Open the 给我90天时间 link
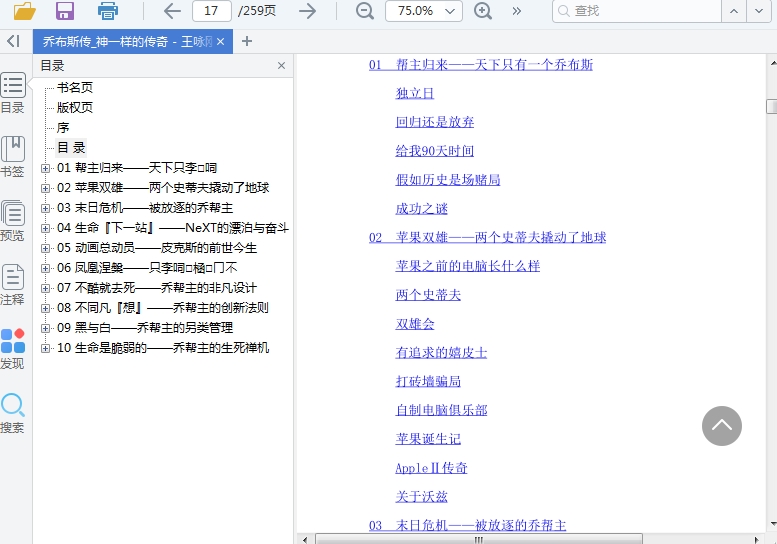The width and height of the screenshot is (777, 544). tap(435, 151)
